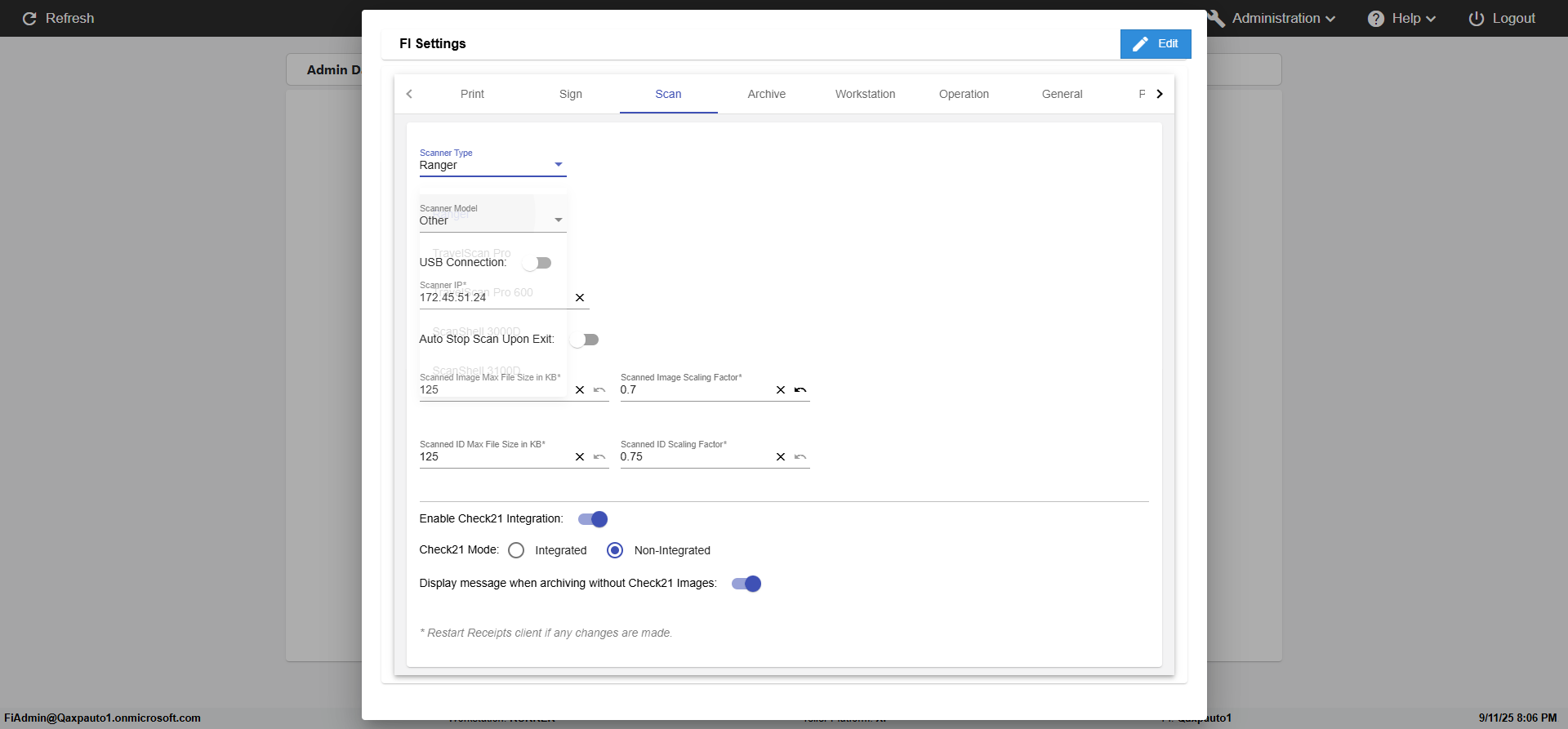This screenshot has height=729, width=1568.
Task: Toggle the USB Connection switch
Action: pyautogui.click(x=537, y=263)
